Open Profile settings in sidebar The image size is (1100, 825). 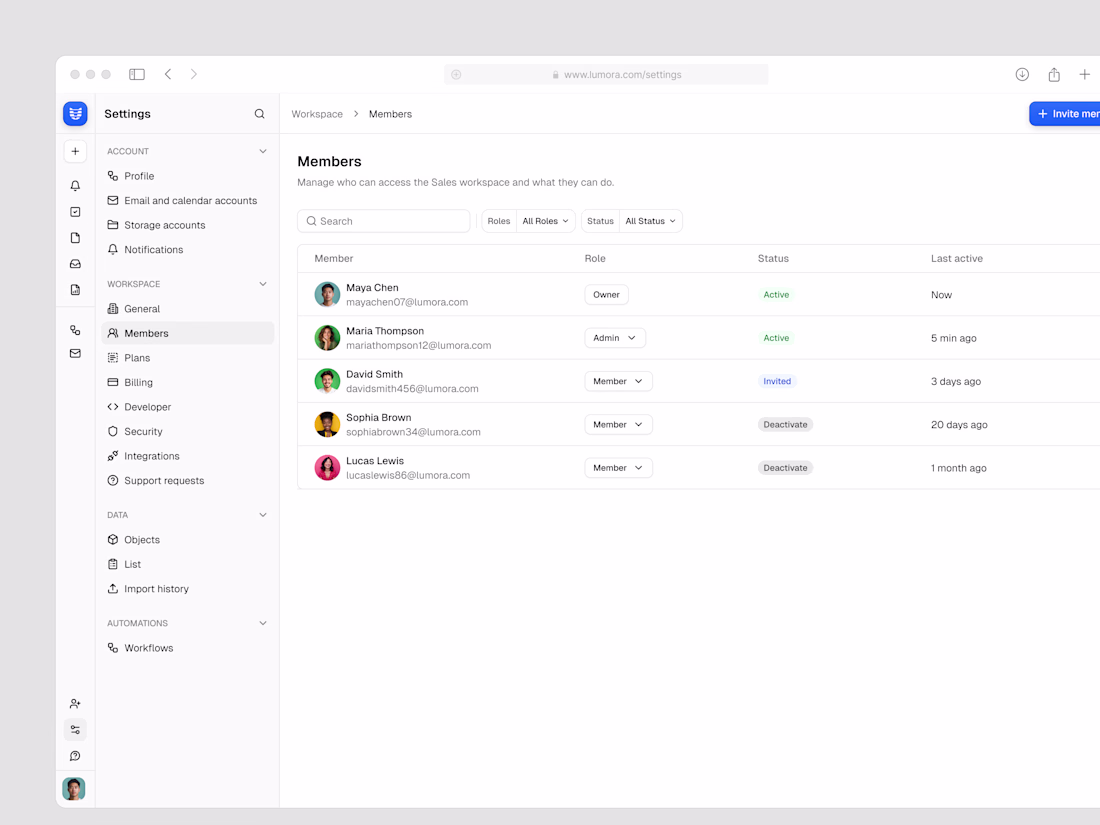pyautogui.click(x=187, y=176)
